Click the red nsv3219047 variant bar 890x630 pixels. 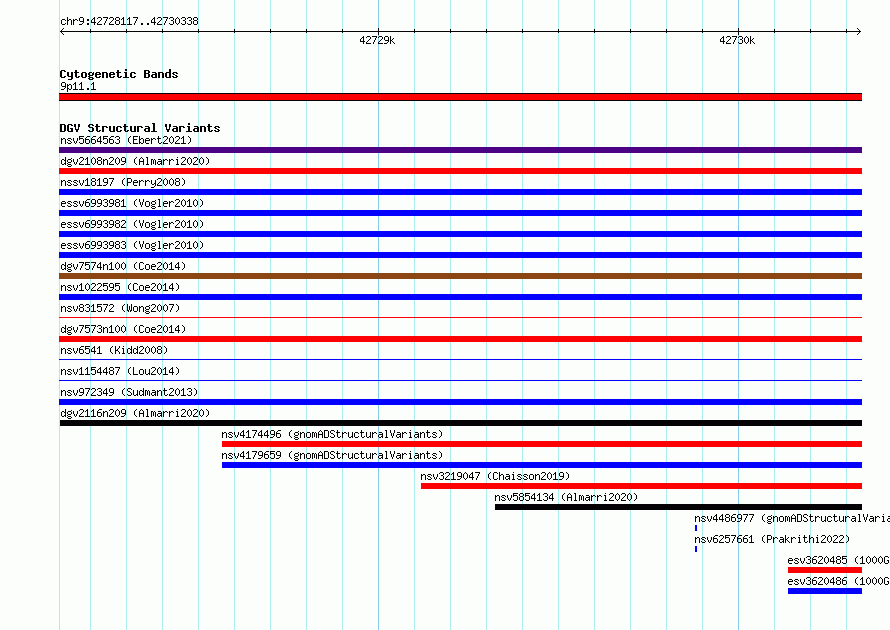tap(641, 486)
